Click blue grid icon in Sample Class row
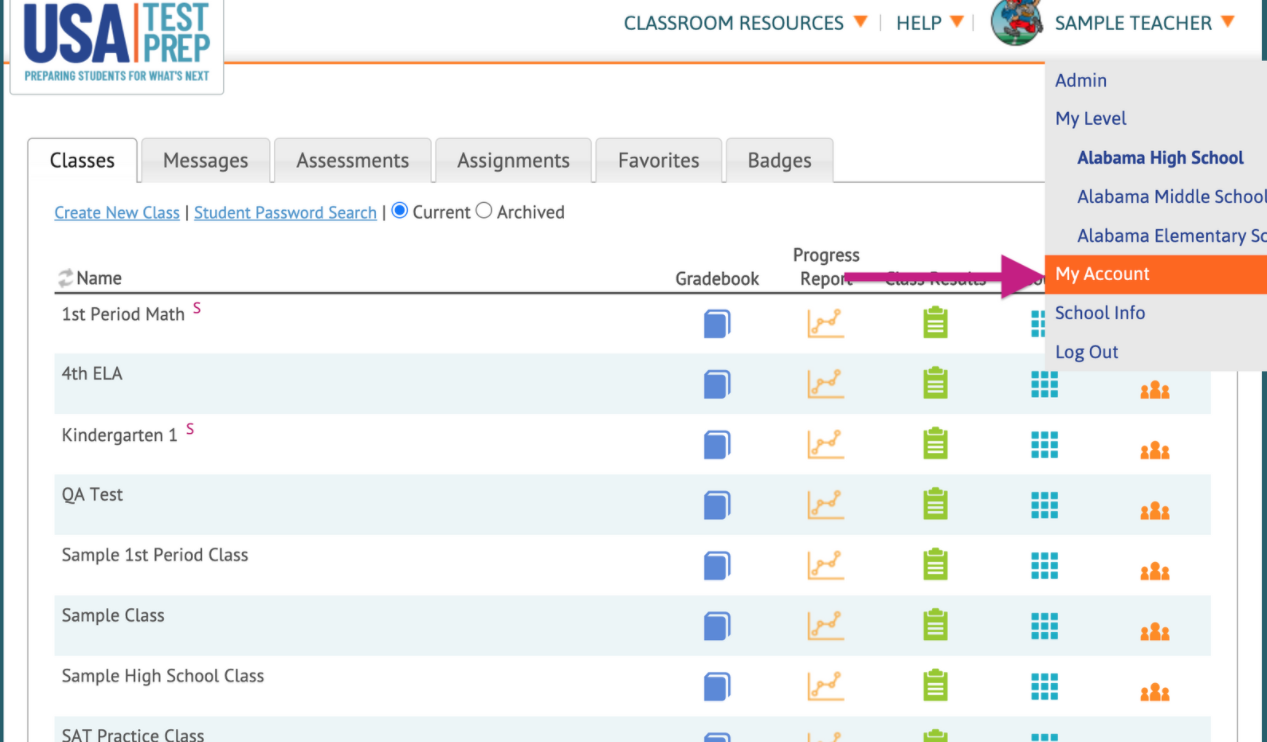Image resolution: width=1267 pixels, height=742 pixels. 1044,626
